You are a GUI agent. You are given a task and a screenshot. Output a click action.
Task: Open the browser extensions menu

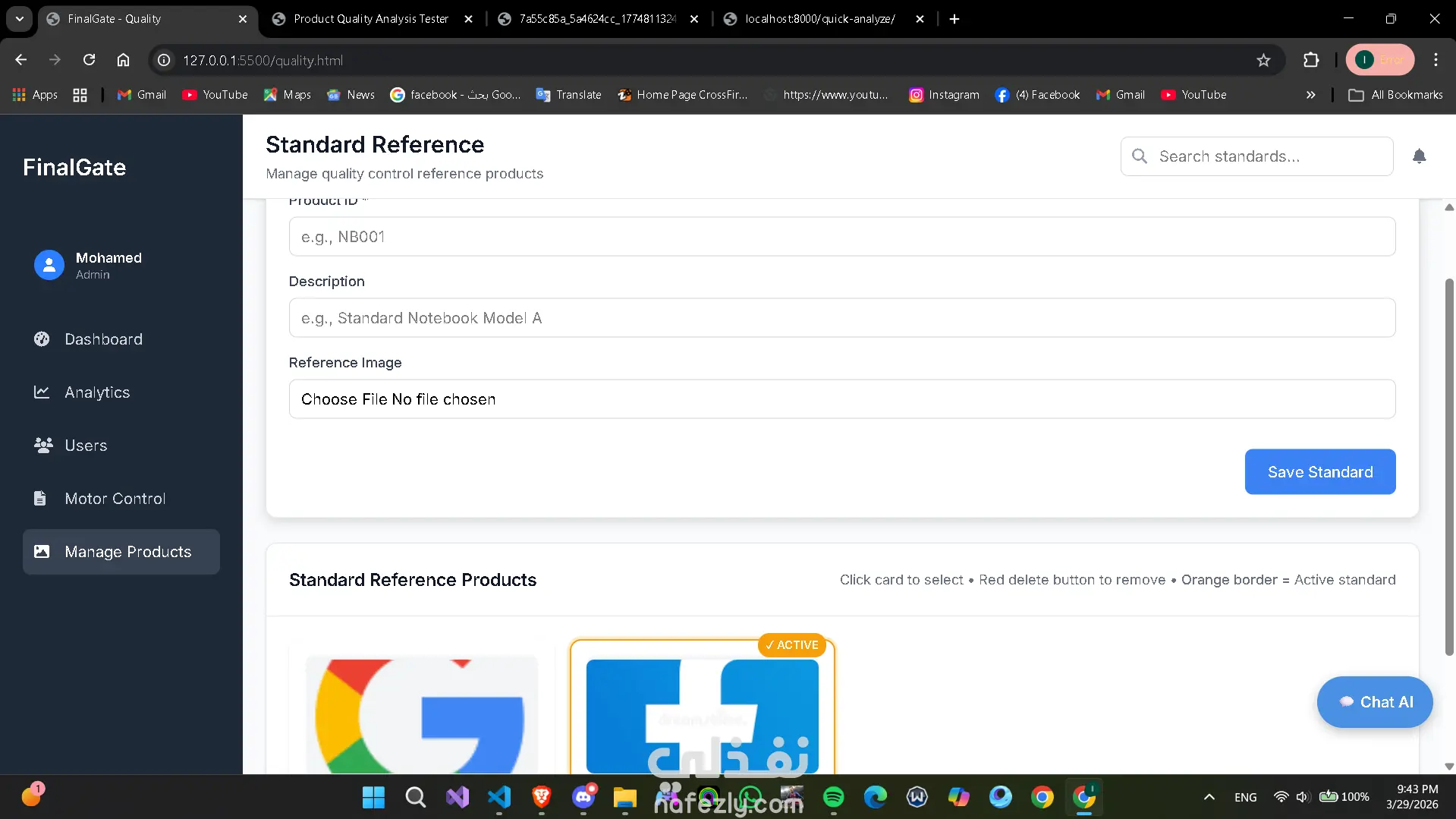[x=1311, y=60]
